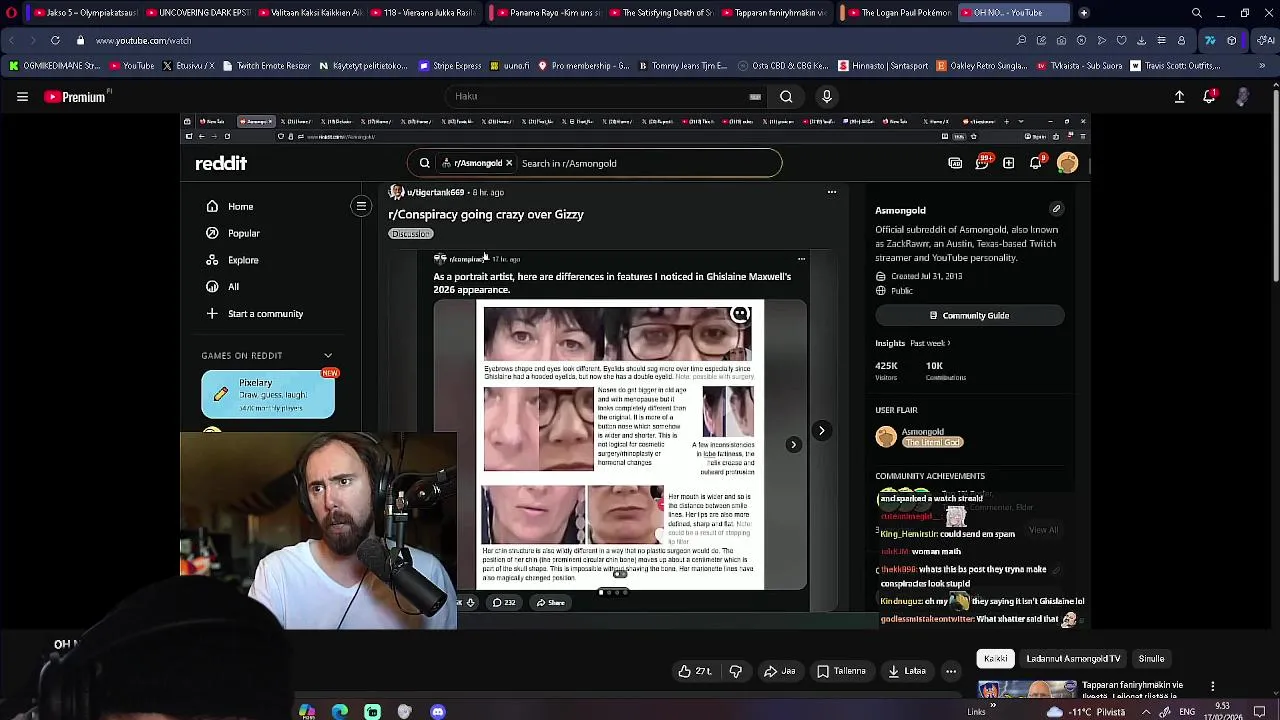Open Microsoft Edge from the taskbar

340,712
